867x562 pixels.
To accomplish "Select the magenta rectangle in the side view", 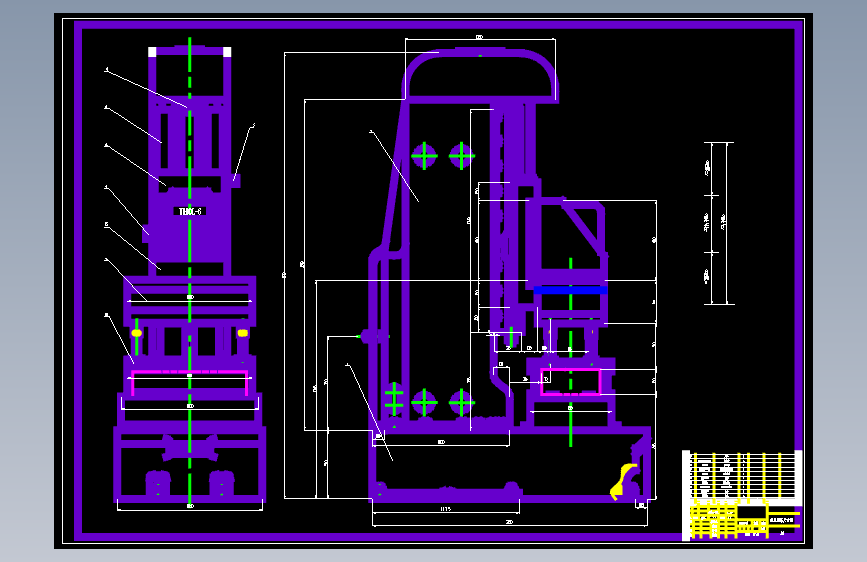I will pos(571,382).
